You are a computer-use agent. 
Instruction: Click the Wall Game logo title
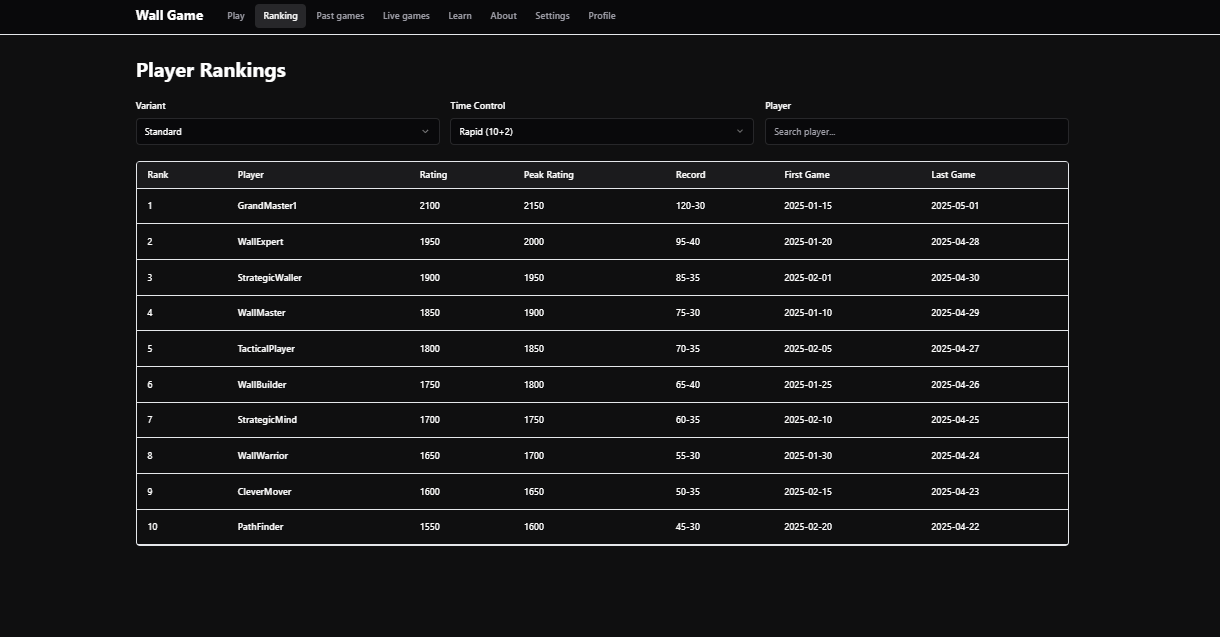point(169,15)
